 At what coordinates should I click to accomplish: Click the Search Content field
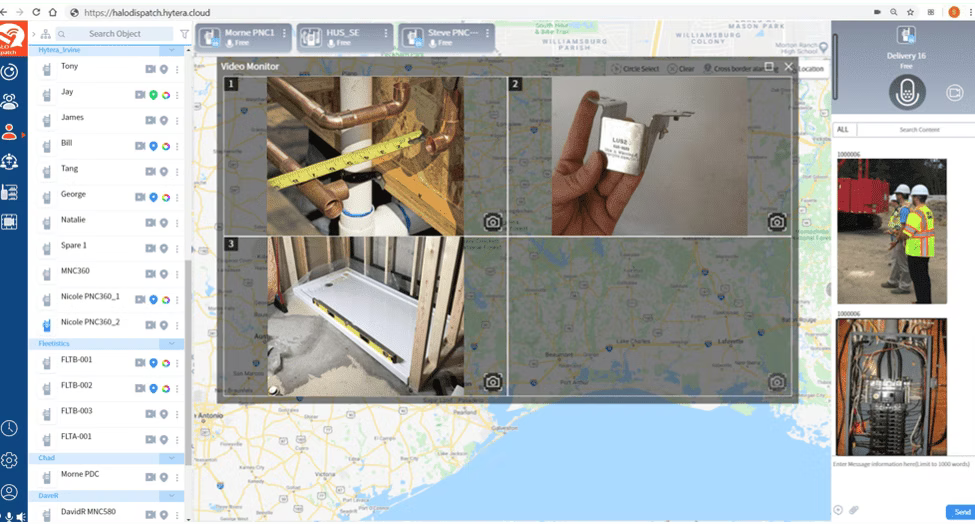[x=919, y=129]
